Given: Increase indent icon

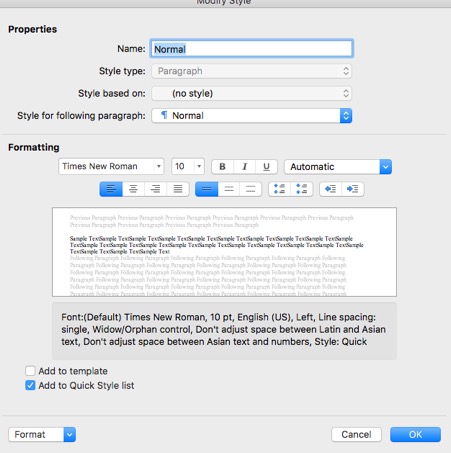Looking at the screenshot, I should coord(353,189).
